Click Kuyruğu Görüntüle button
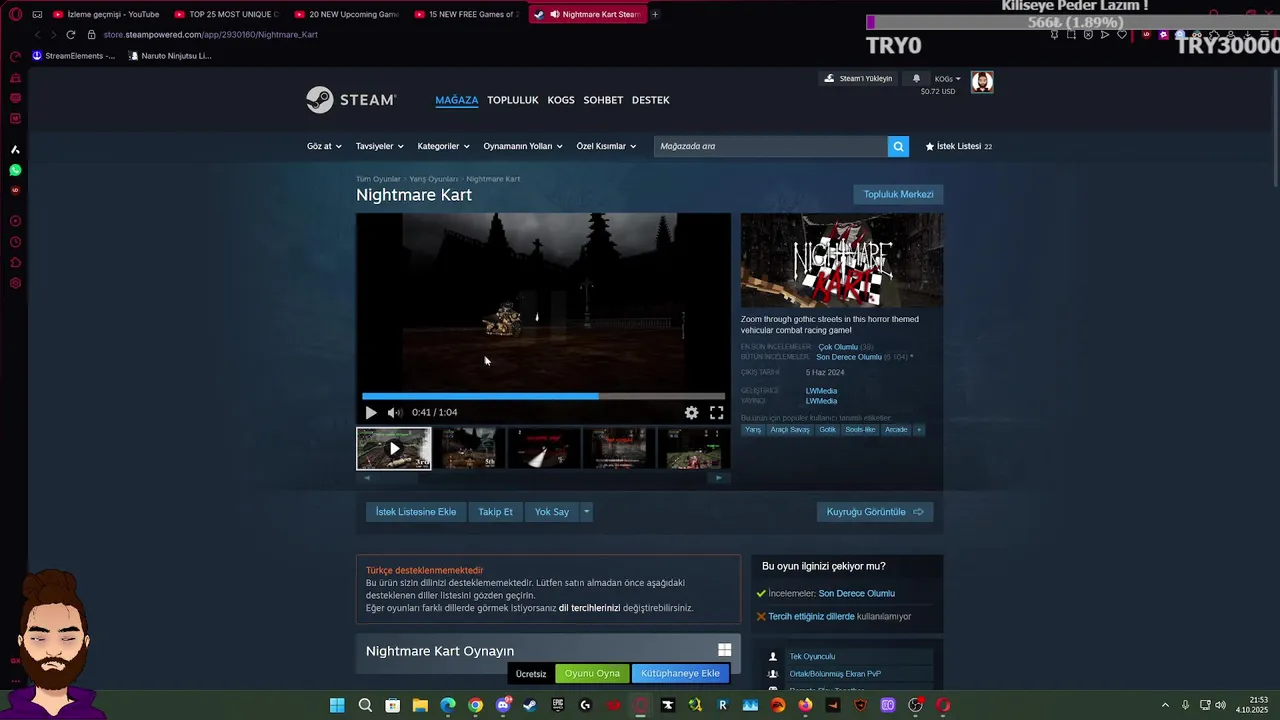 tap(875, 512)
